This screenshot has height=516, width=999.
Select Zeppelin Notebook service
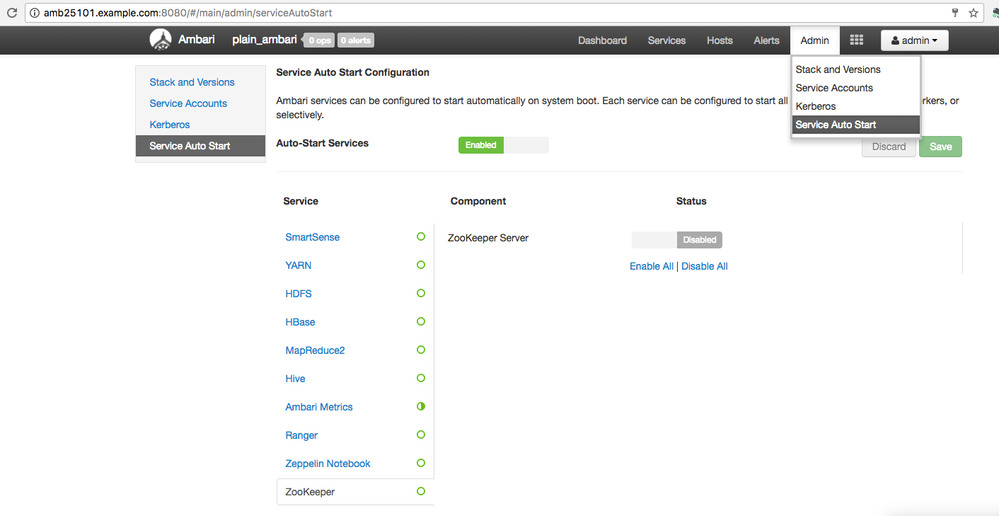point(327,464)
